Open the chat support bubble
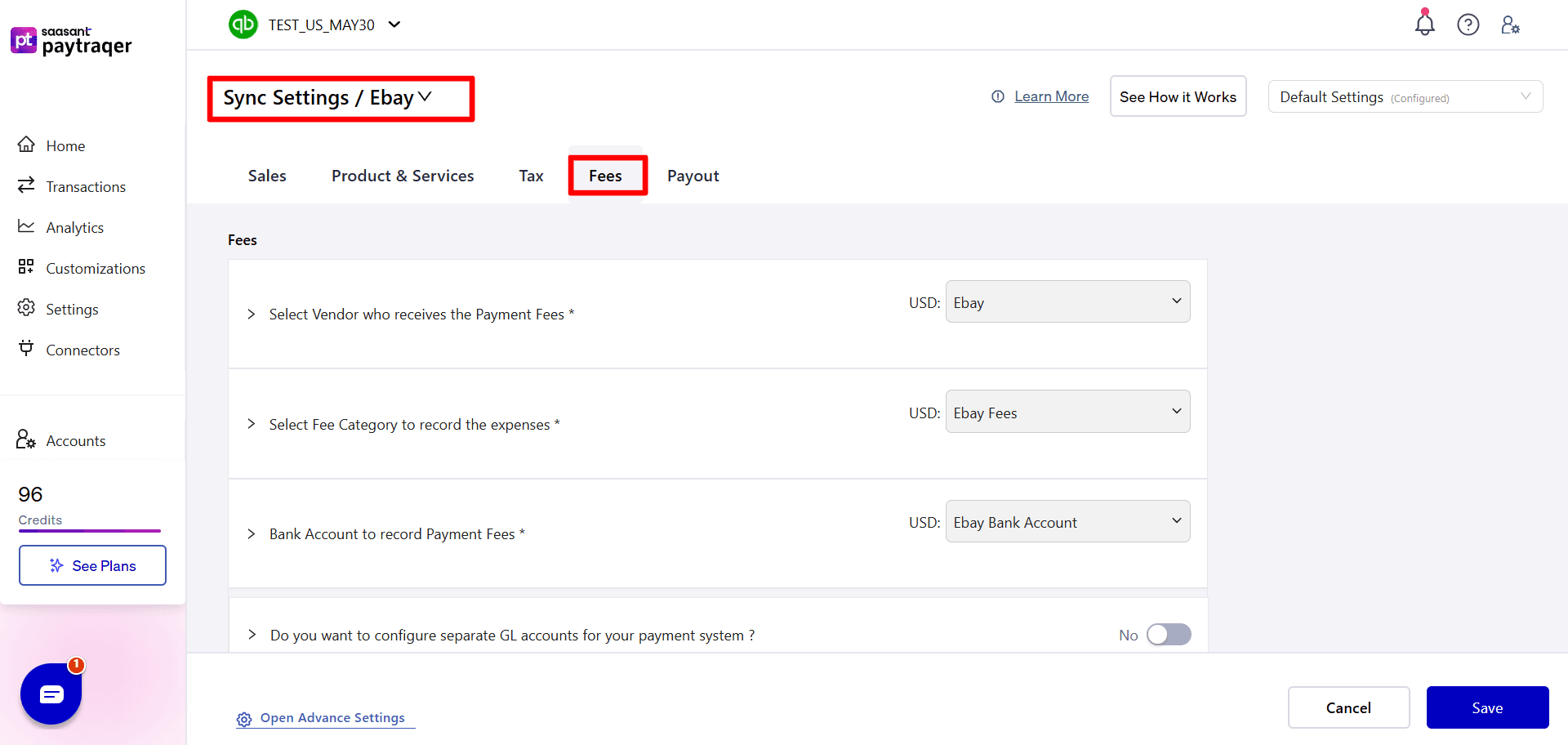This screenshot has height=745, width=1568. (51, 694)
